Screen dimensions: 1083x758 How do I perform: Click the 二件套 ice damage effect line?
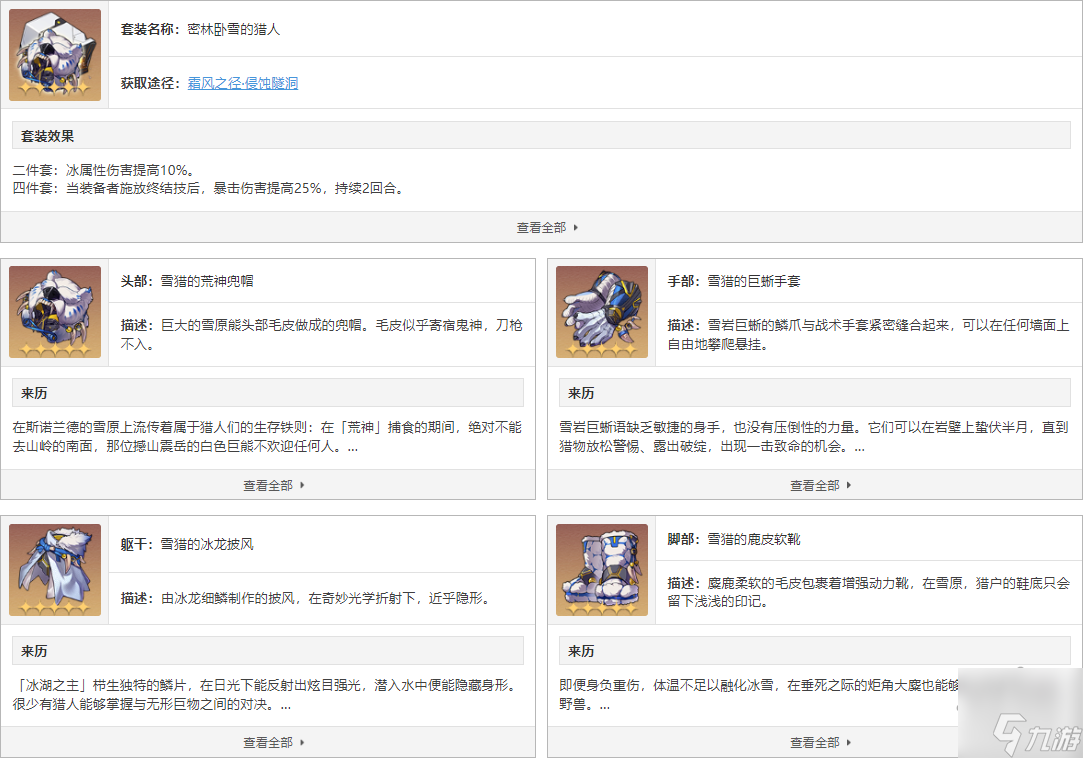tap(104, 170)
